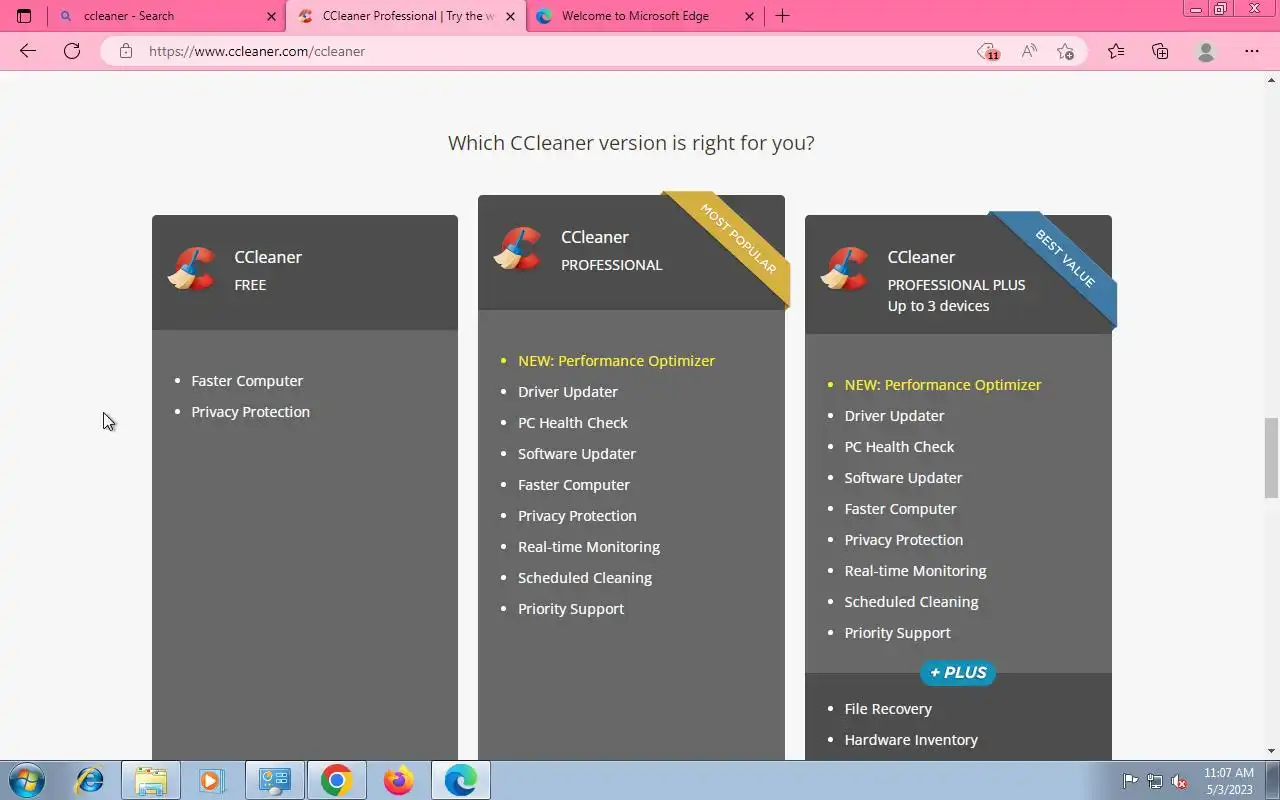
Task: Click 'PC Health Check' in Professional card
Action: click(x=573, y=423)
